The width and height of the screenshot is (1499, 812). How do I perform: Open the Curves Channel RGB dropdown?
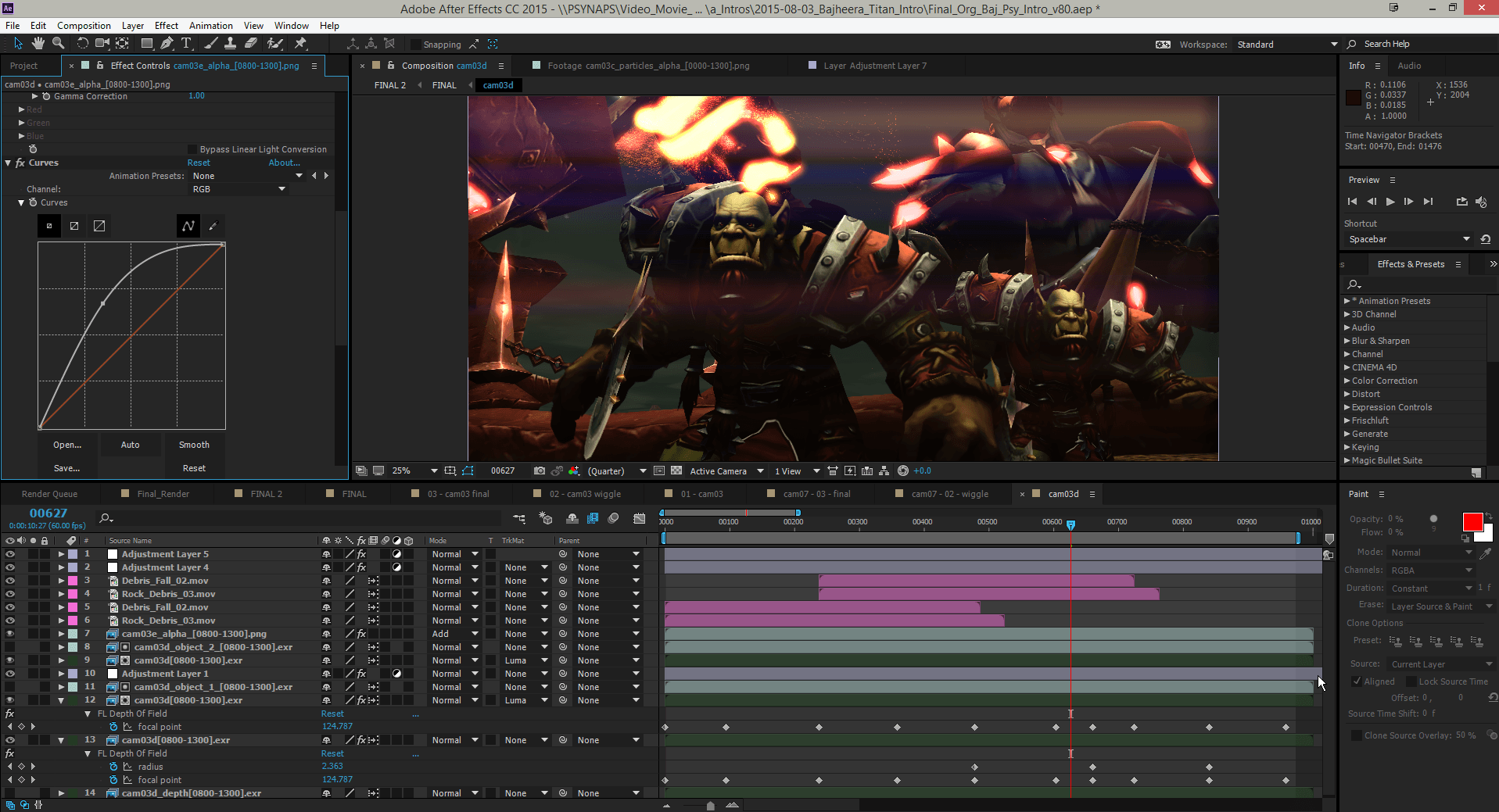[239, 189]
